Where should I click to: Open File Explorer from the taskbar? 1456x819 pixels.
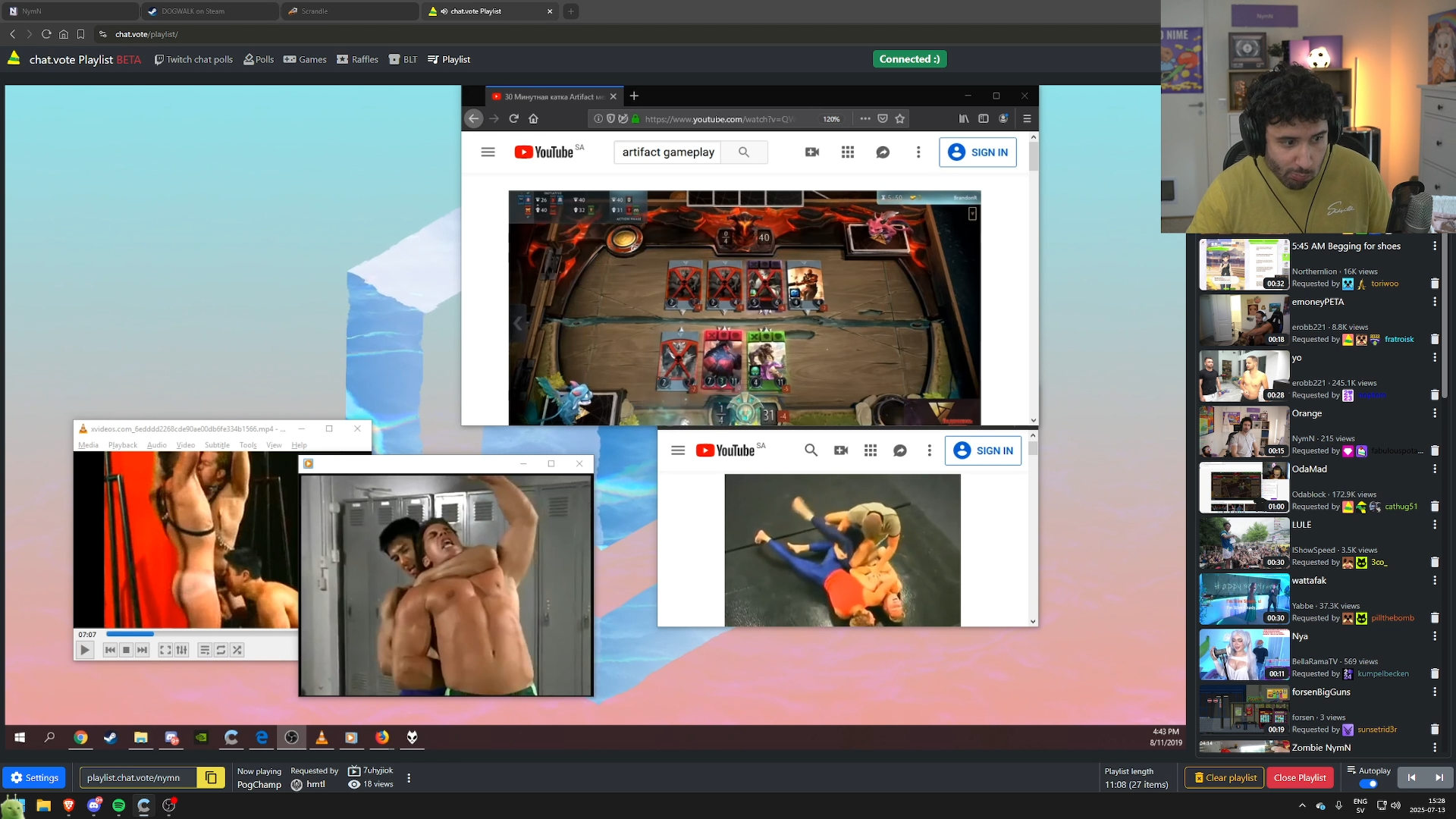[x=43, y=805]
